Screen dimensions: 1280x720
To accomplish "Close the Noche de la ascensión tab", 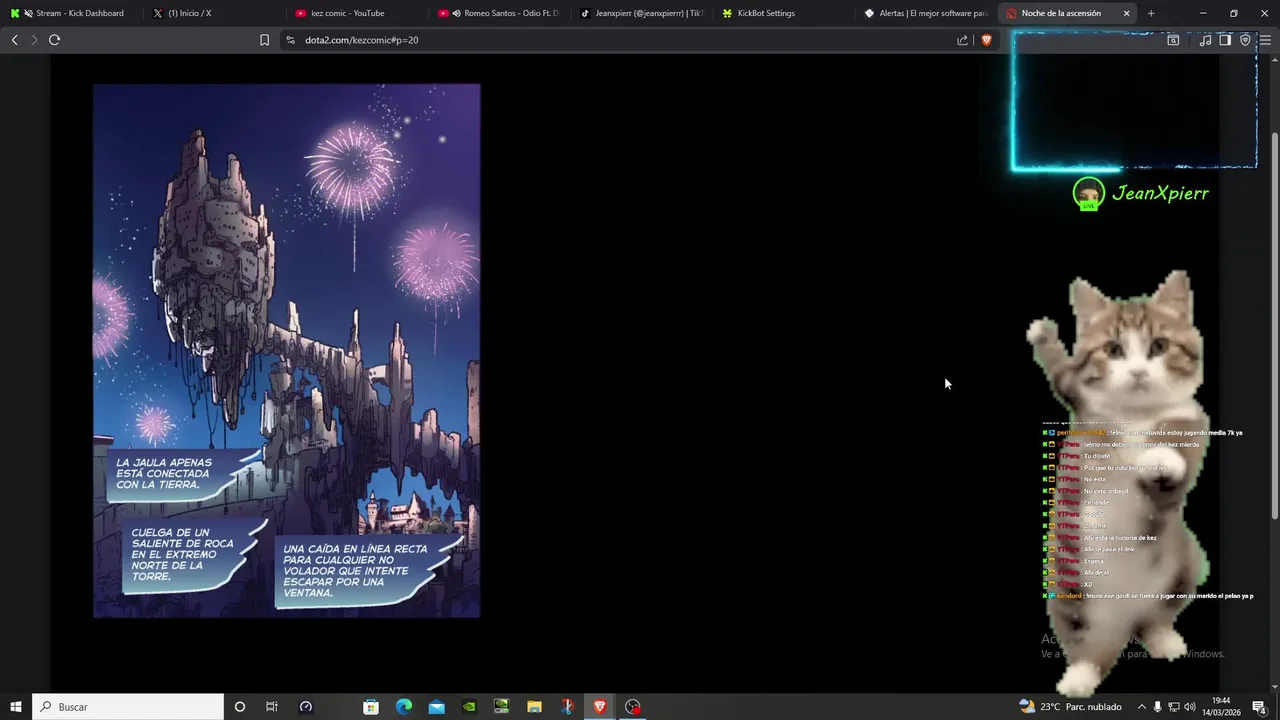I will point(1126,13).
